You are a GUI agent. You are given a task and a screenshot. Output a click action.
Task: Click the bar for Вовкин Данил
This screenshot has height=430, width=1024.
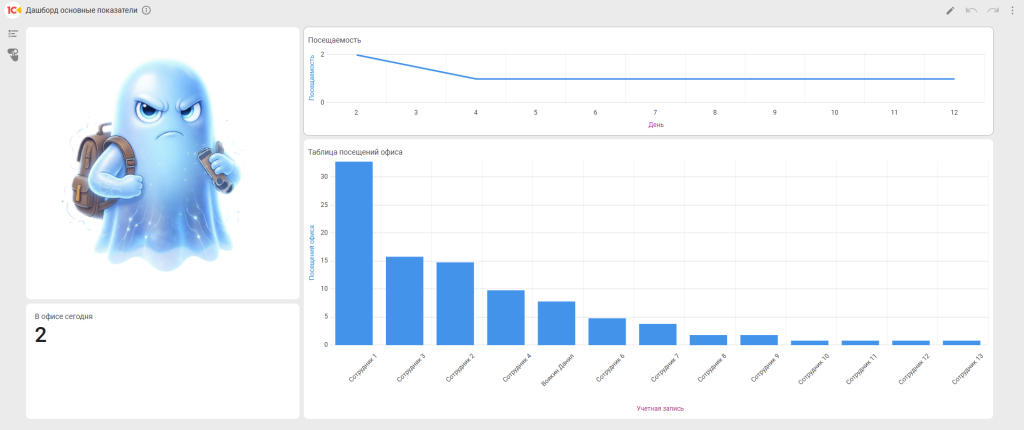[556, 323]
